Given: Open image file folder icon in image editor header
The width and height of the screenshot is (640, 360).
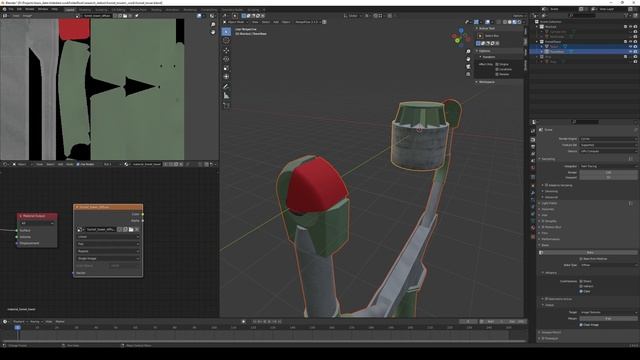Looking at the screenshot, I should [125, 16].
